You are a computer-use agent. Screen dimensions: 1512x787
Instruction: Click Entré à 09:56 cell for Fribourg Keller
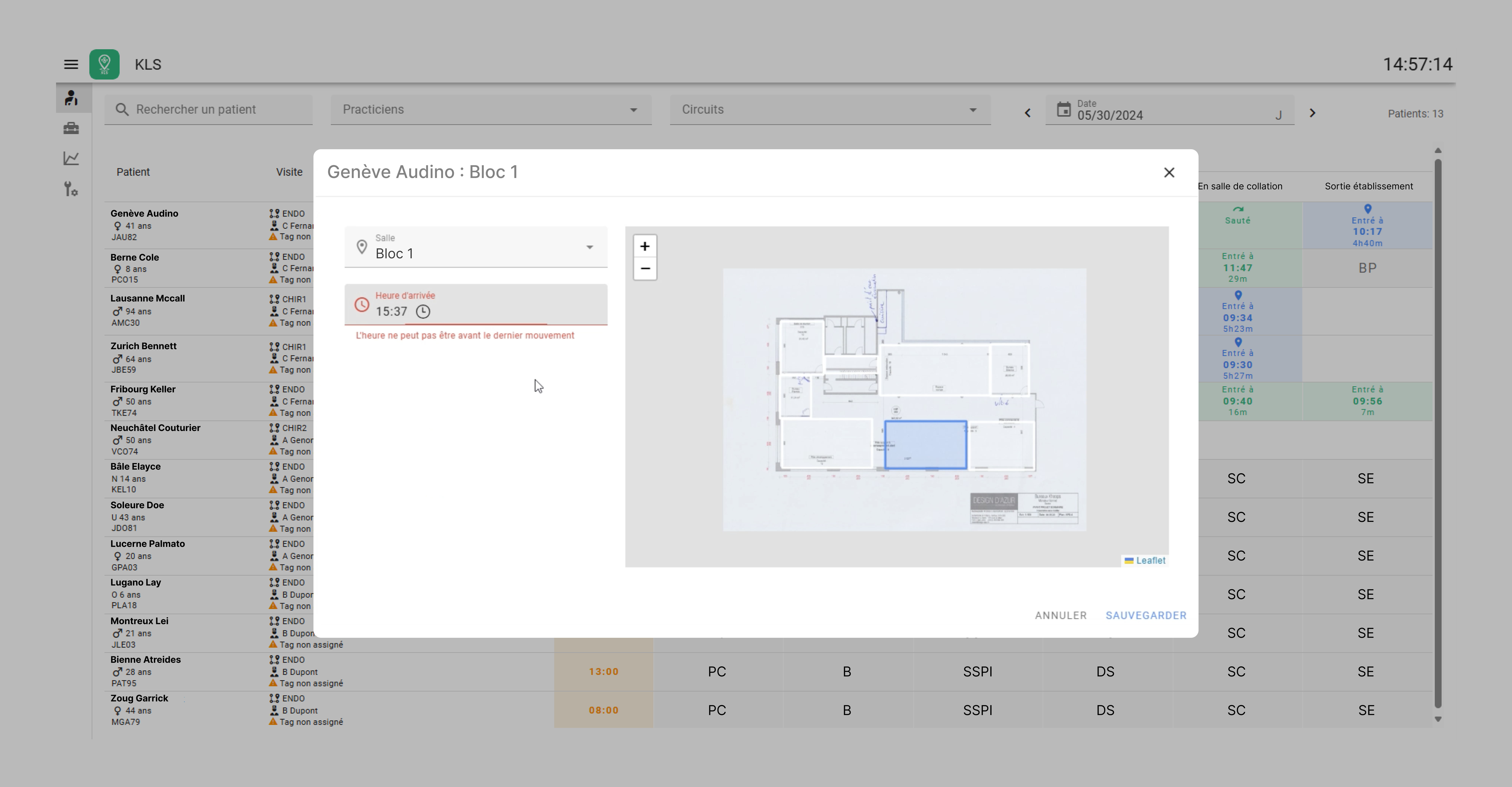coord(1368,401)
